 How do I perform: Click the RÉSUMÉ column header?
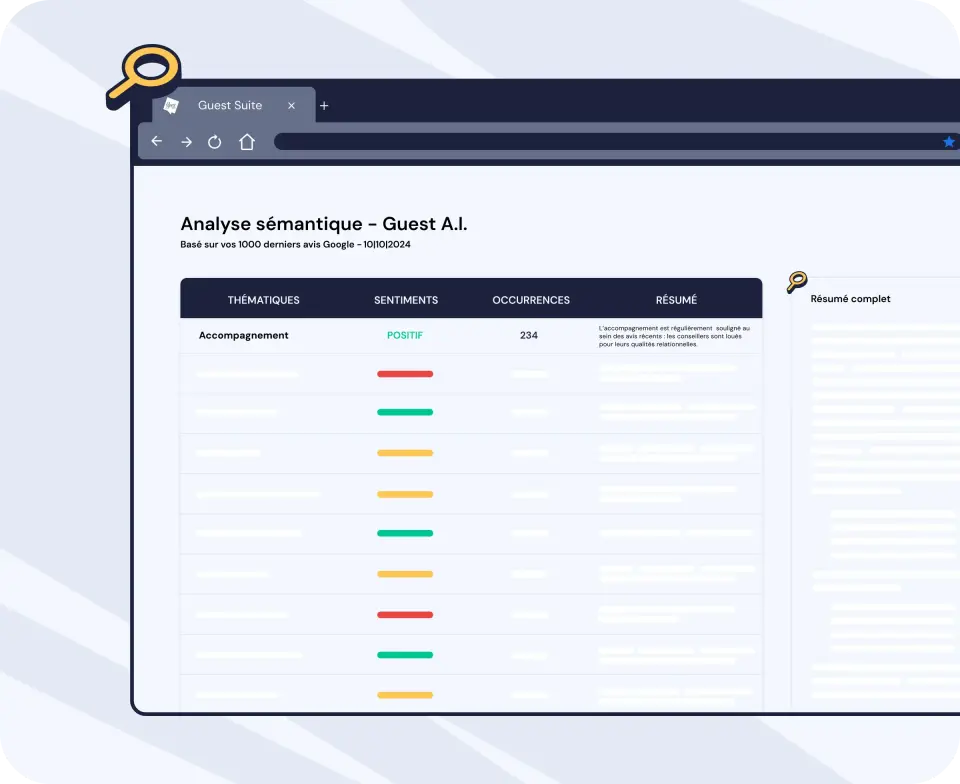pyautogui.click(x=676, y=300)
